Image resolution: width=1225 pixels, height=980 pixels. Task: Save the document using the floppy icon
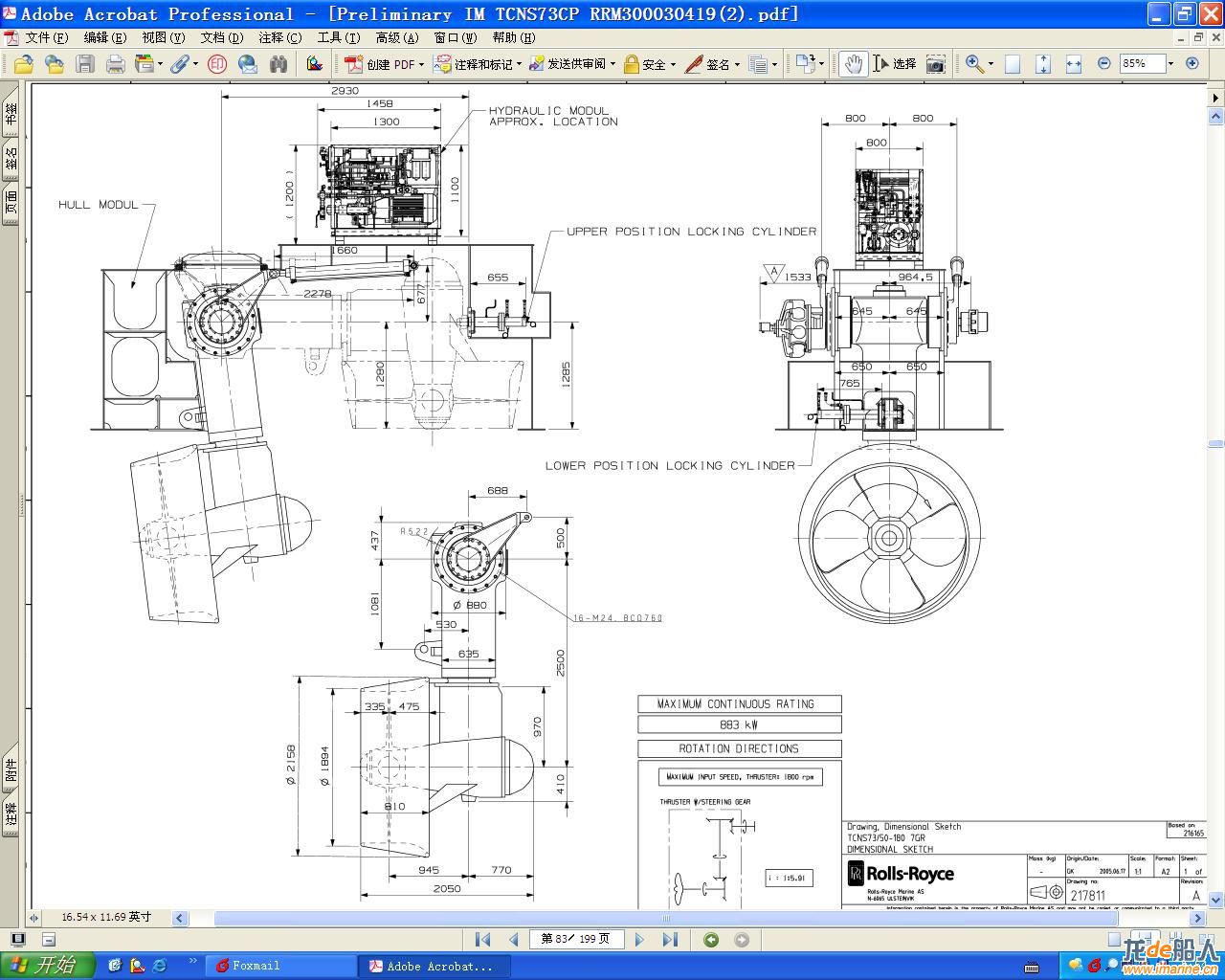tap(85, 64)
